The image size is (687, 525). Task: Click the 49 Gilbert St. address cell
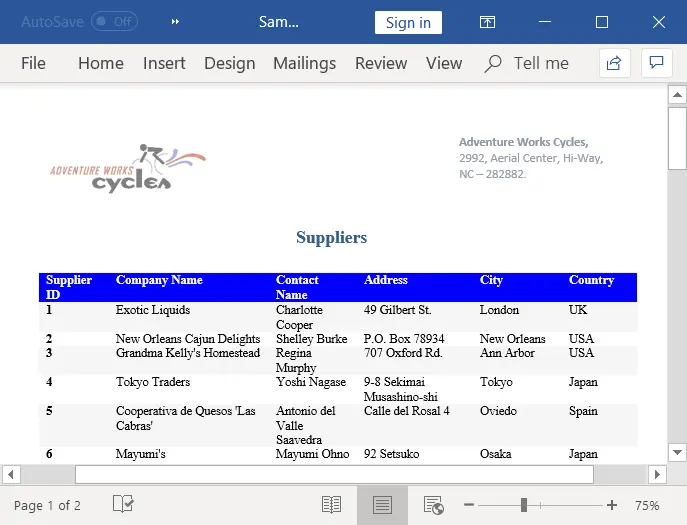pos(397,310)
